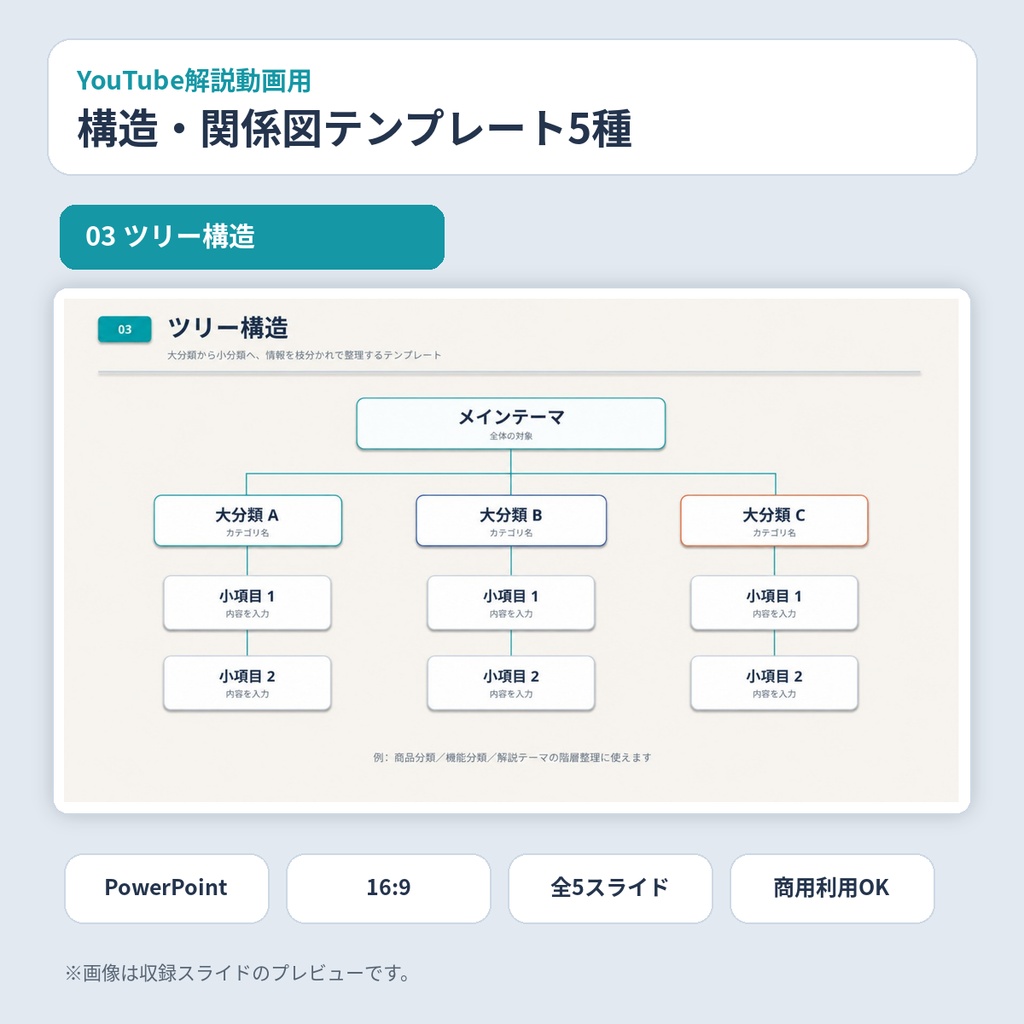Click 小項目 1 under 大分類 A
The image size is (1024, 1024).
coord(247,603)
